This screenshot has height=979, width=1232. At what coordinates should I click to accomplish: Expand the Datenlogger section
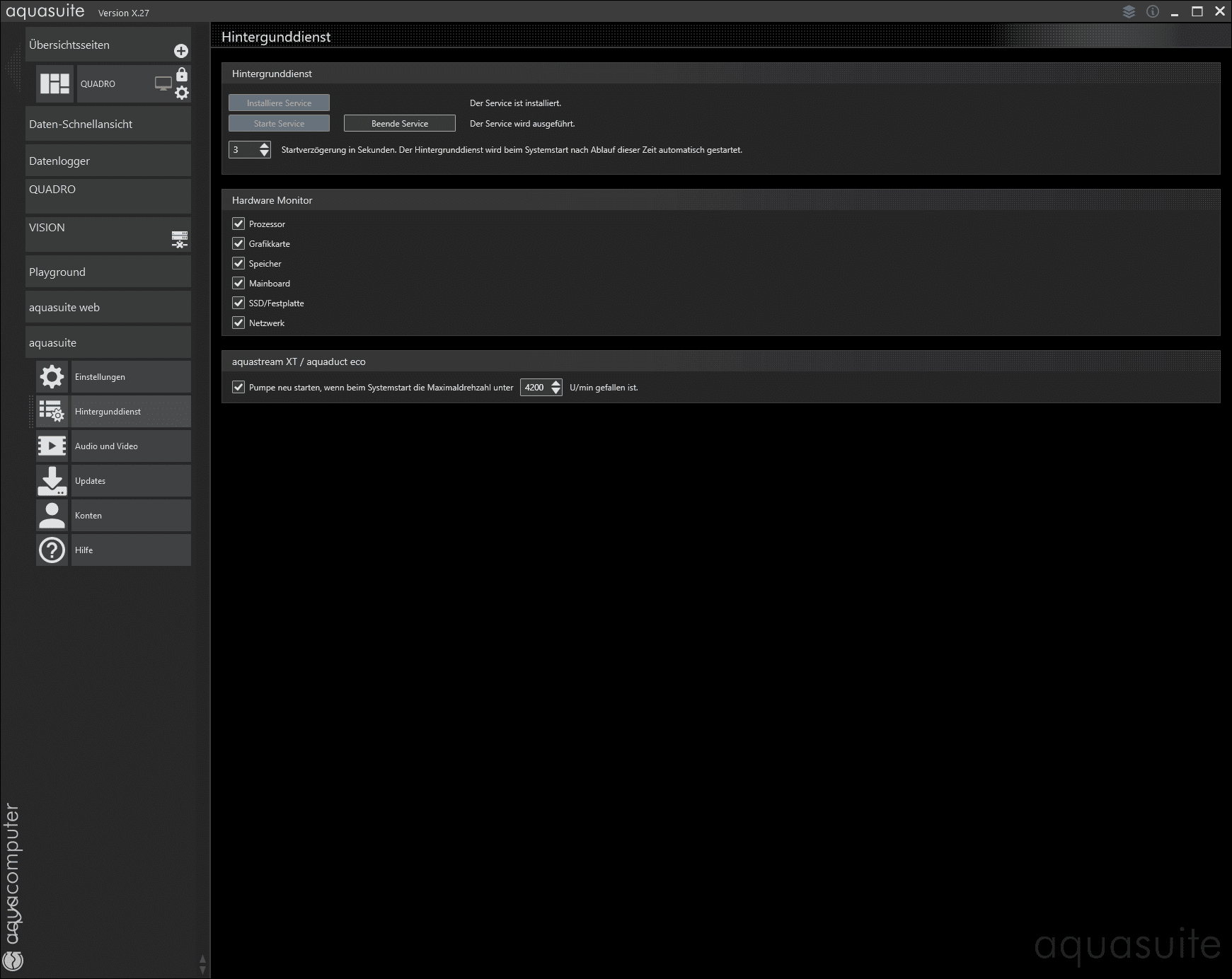point(108,161)
